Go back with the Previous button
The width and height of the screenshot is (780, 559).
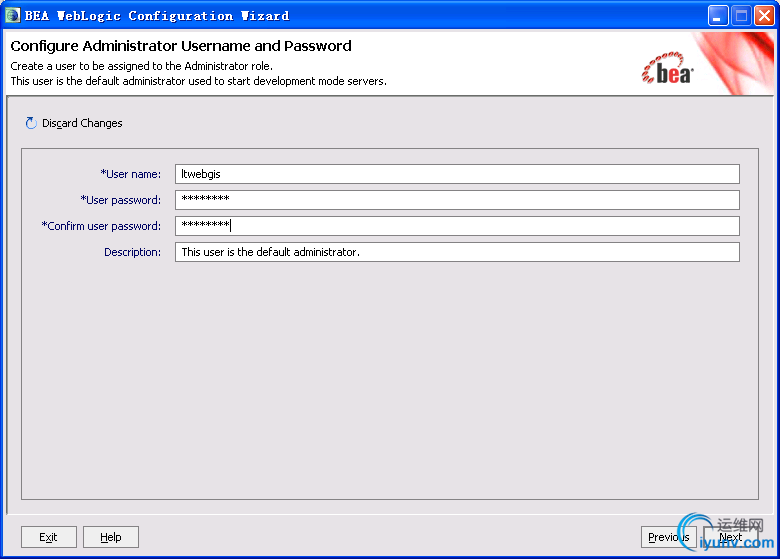tap(669, 537)
